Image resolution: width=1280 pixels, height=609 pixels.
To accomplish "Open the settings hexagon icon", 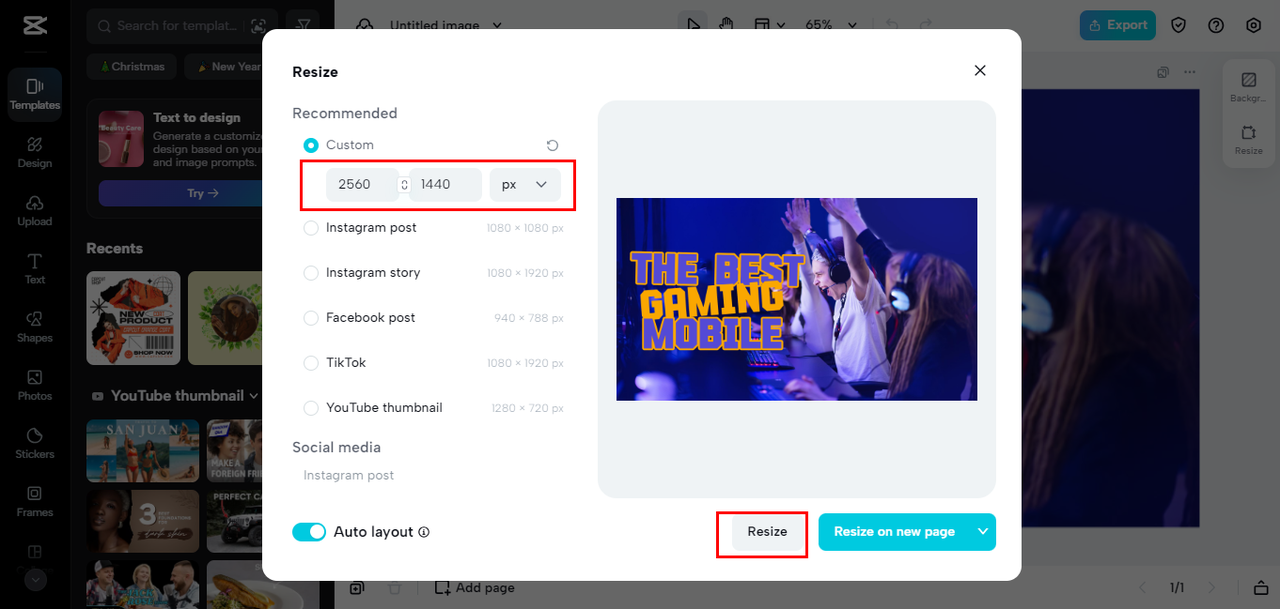I will coord(1254,25).
